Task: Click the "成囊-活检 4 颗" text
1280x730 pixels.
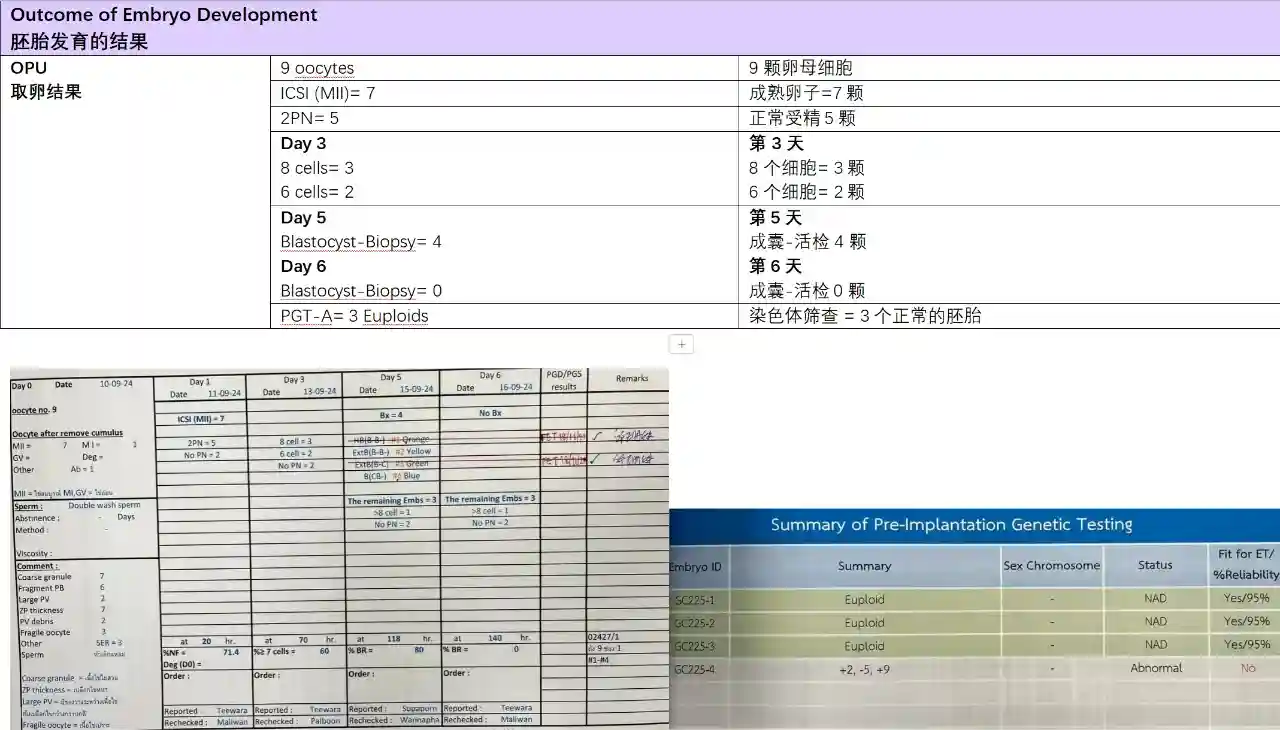Action: (x=807, y=242)
